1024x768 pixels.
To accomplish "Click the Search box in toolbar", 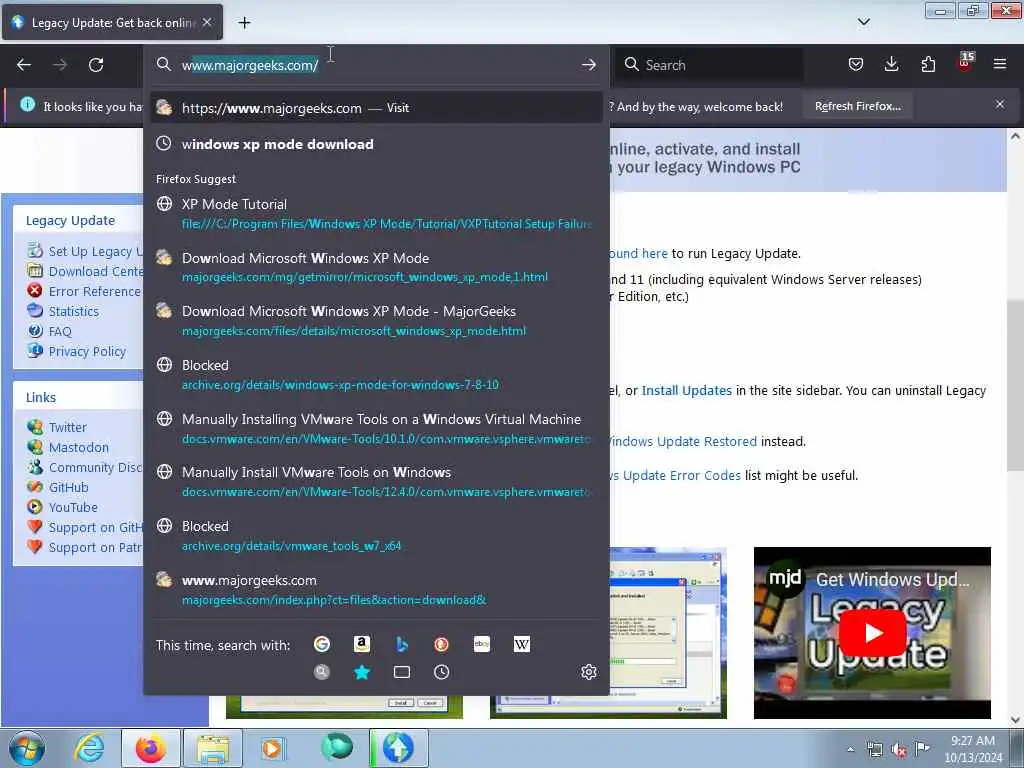I will (x=710, y=65).
